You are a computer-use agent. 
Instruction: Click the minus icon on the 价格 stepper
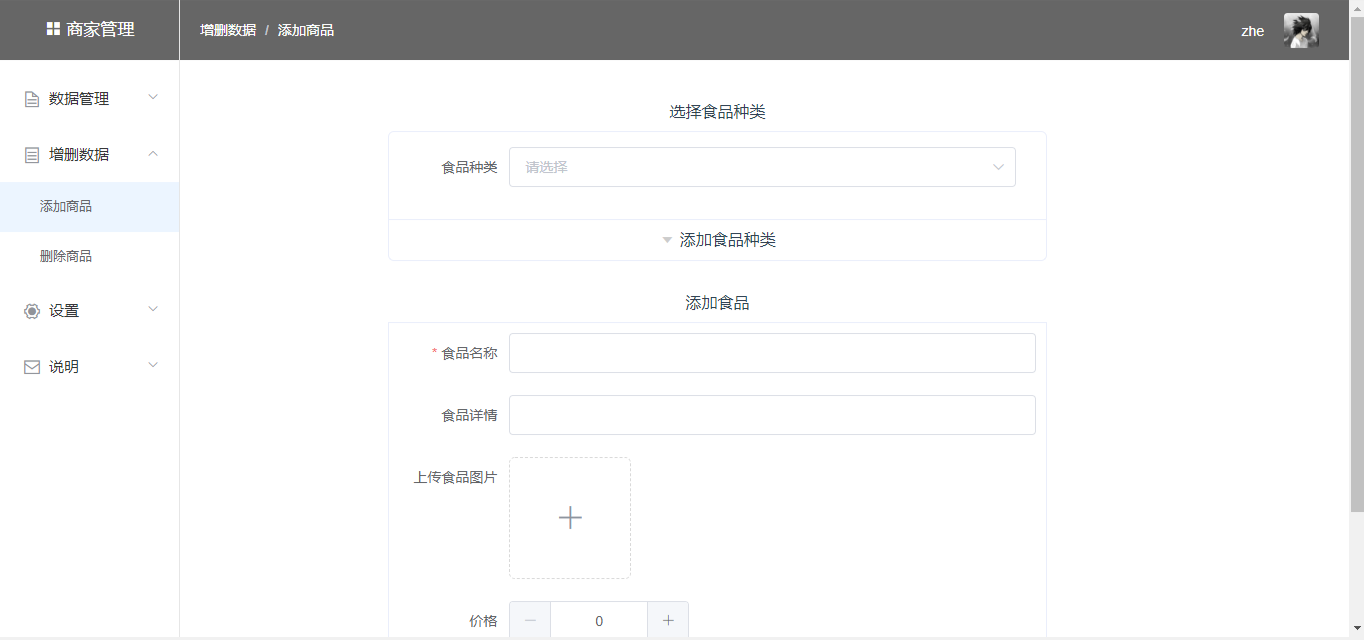(x=529, y=620)
